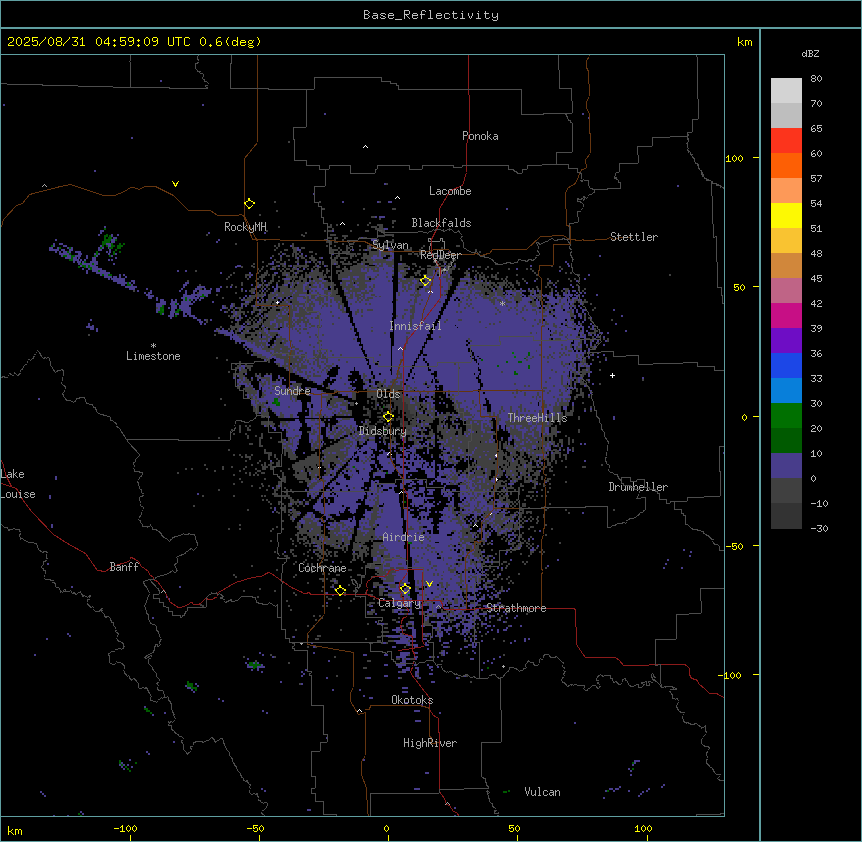This screenshot has width=862, height=842.
Task: Click the Sylvan city label
Action: pos(390,245)
